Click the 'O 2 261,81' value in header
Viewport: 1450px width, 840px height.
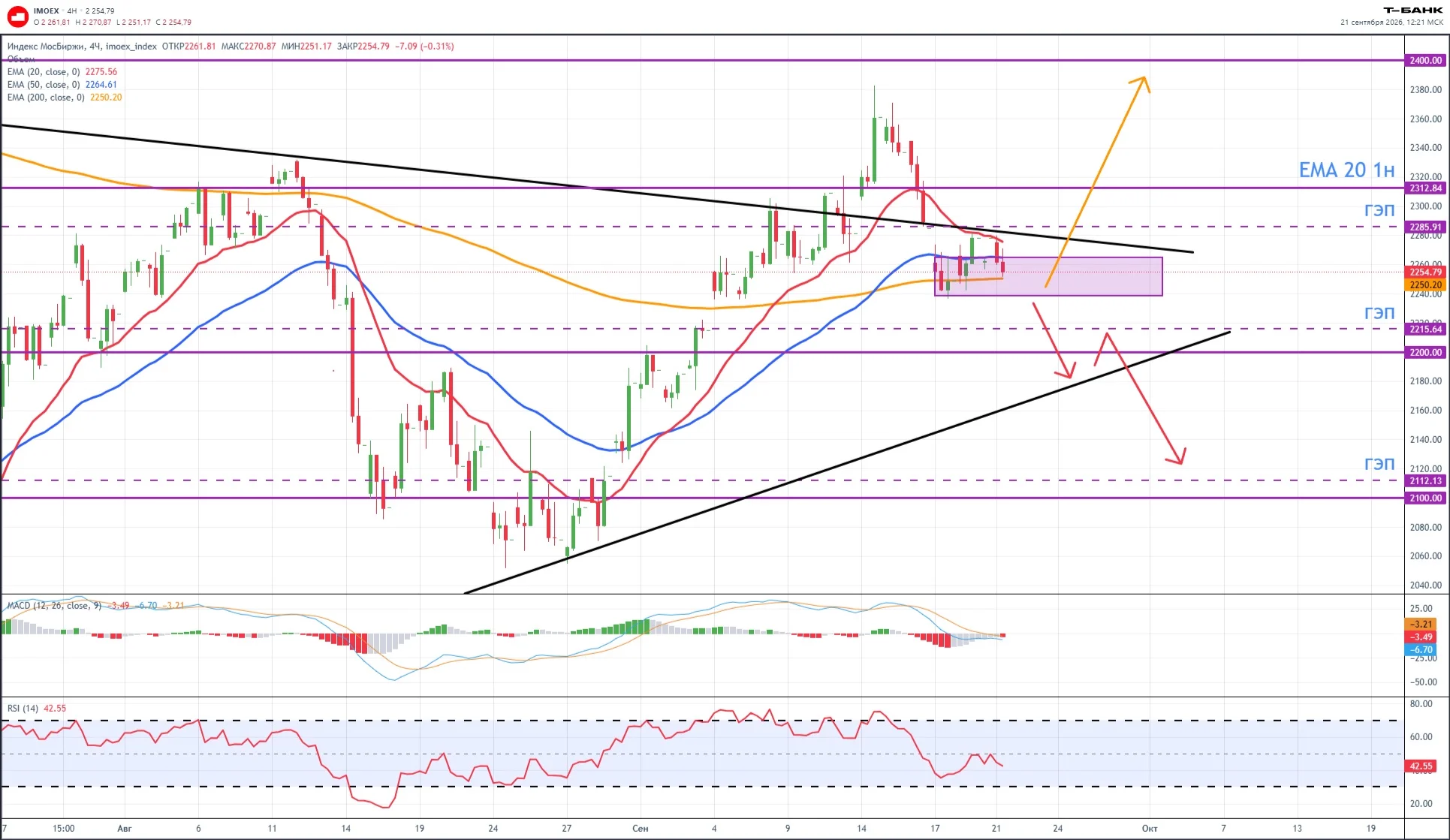[52, 22]
